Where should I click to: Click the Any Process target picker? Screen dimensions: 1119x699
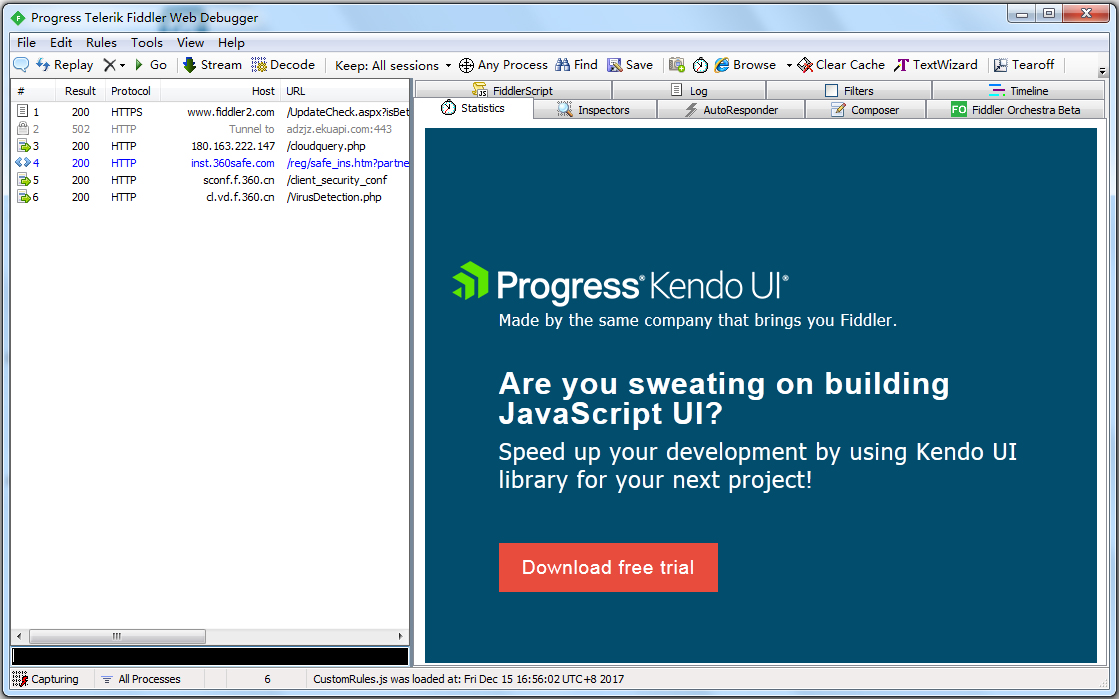click(x=503, y=65)
